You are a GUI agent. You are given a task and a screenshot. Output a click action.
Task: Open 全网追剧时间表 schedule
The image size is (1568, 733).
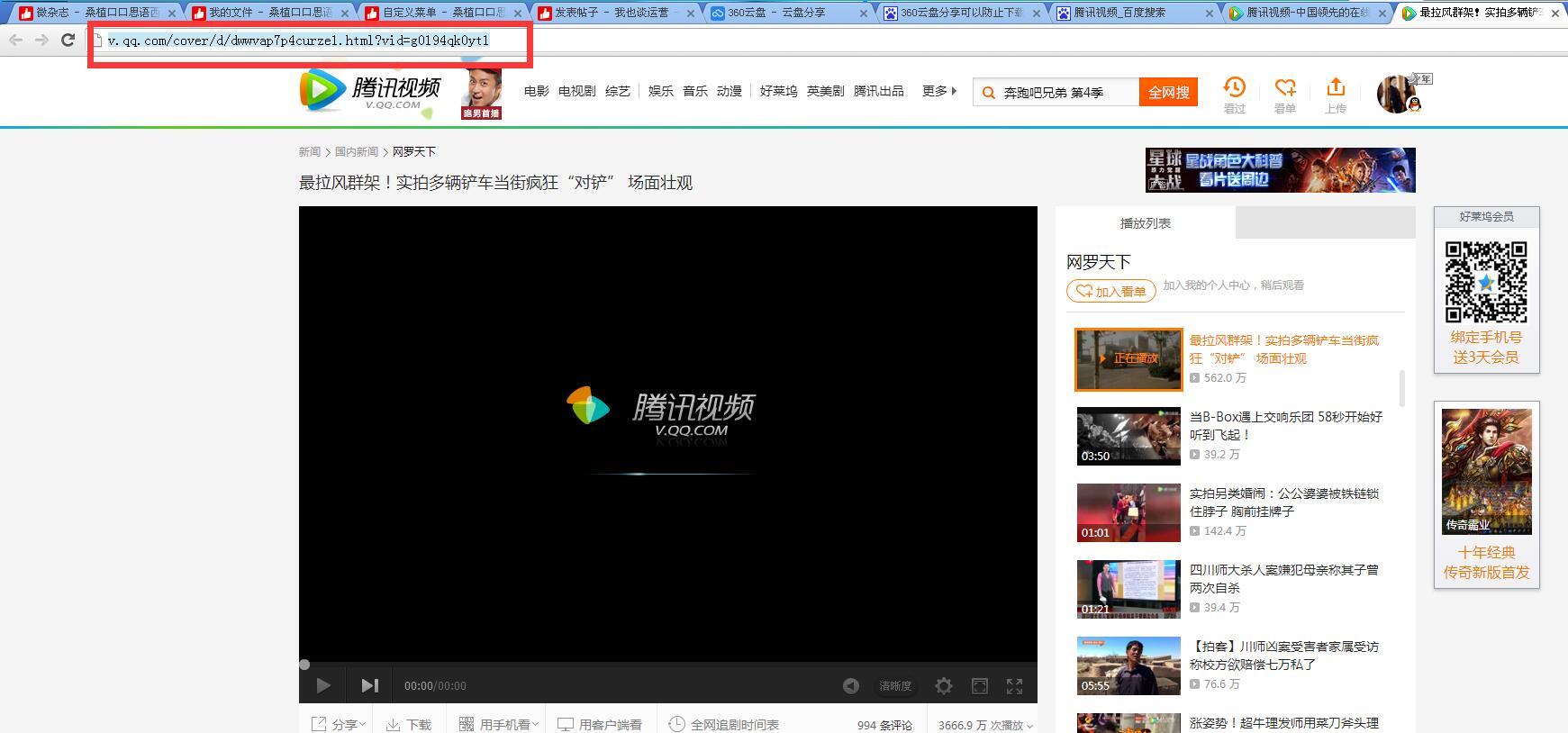coord(724,724)
